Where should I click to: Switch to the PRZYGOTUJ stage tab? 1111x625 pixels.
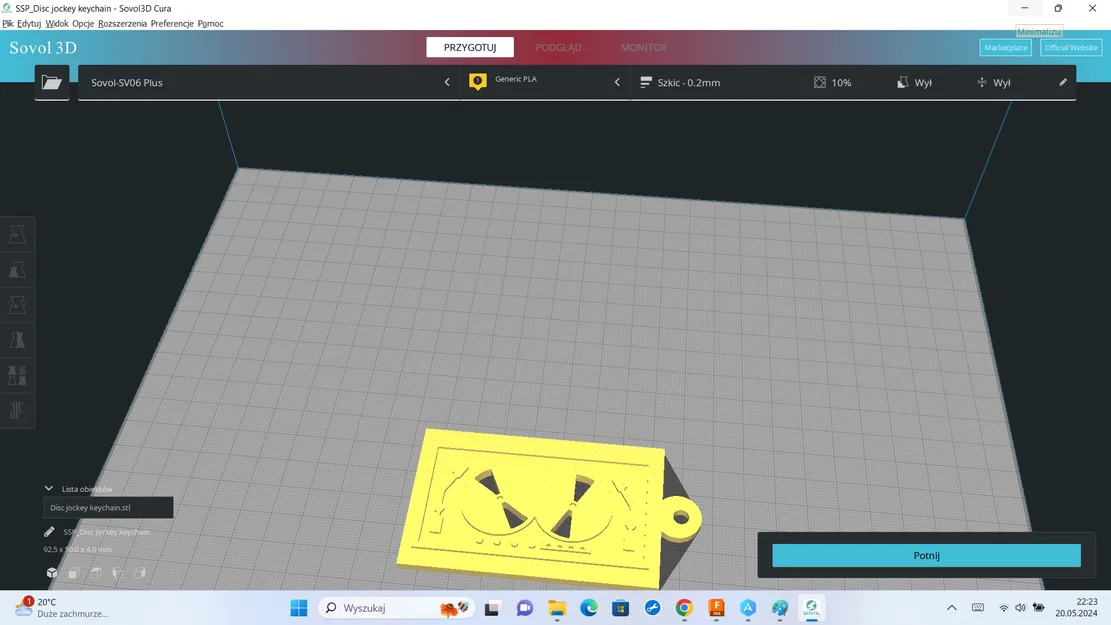click(470, 47)
